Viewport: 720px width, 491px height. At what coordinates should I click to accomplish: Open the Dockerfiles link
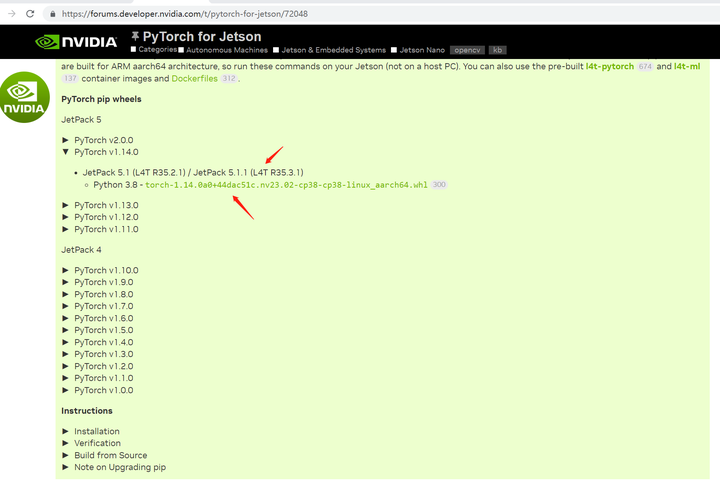pos(195,79)
